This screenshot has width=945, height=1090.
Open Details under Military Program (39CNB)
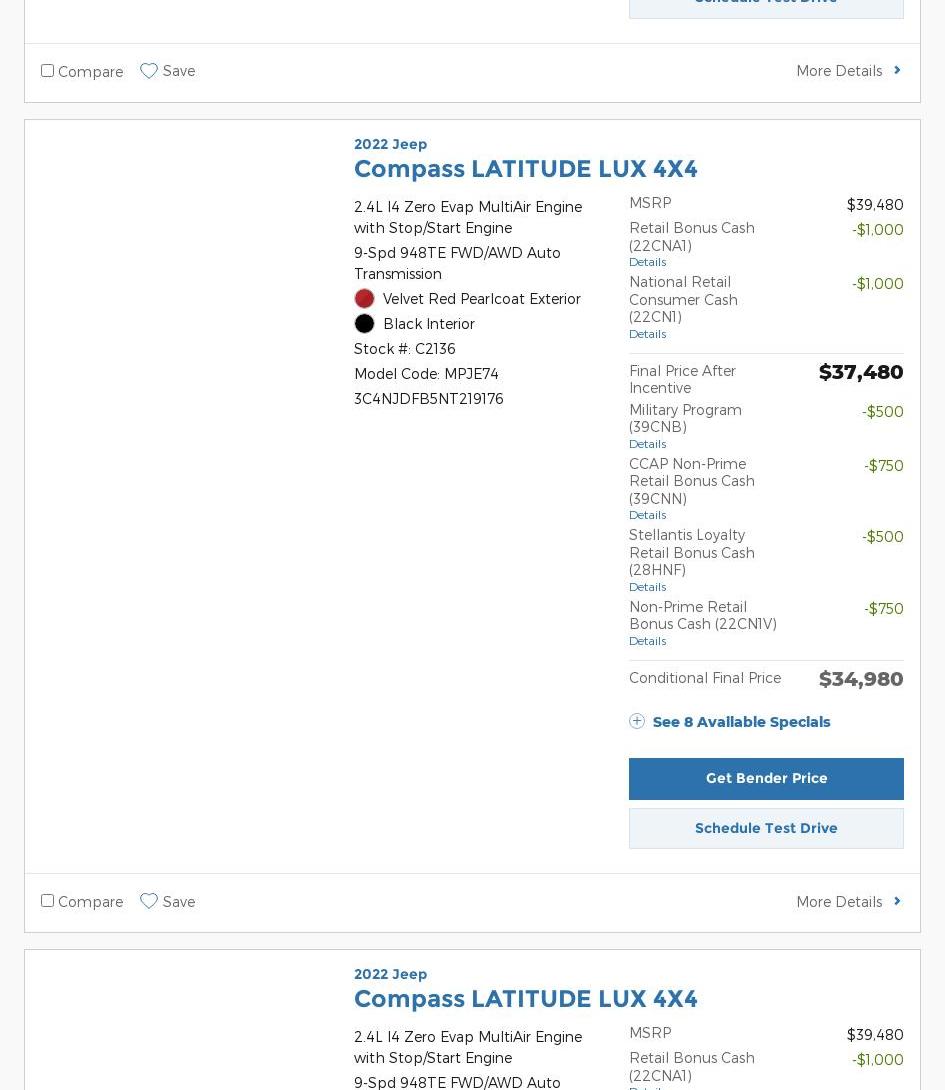point(647,444)
